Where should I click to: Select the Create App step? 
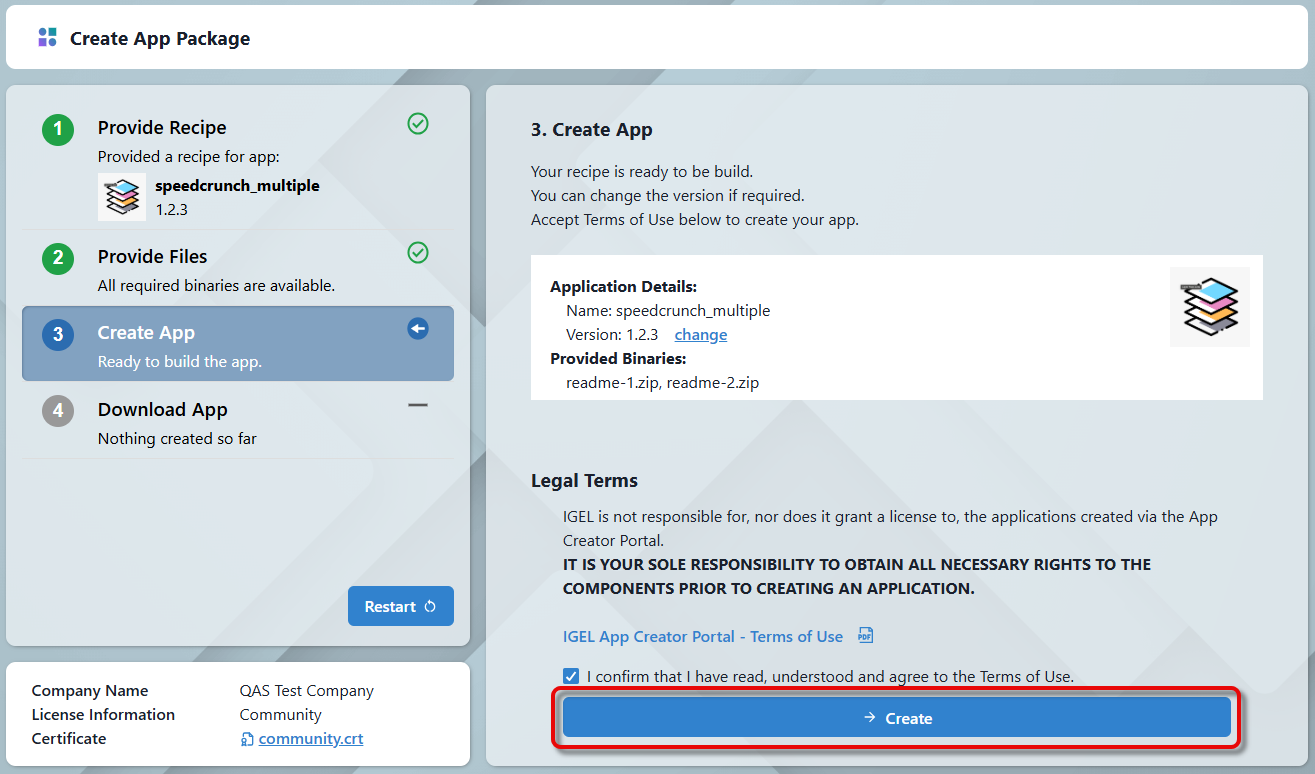pos(238,344)
